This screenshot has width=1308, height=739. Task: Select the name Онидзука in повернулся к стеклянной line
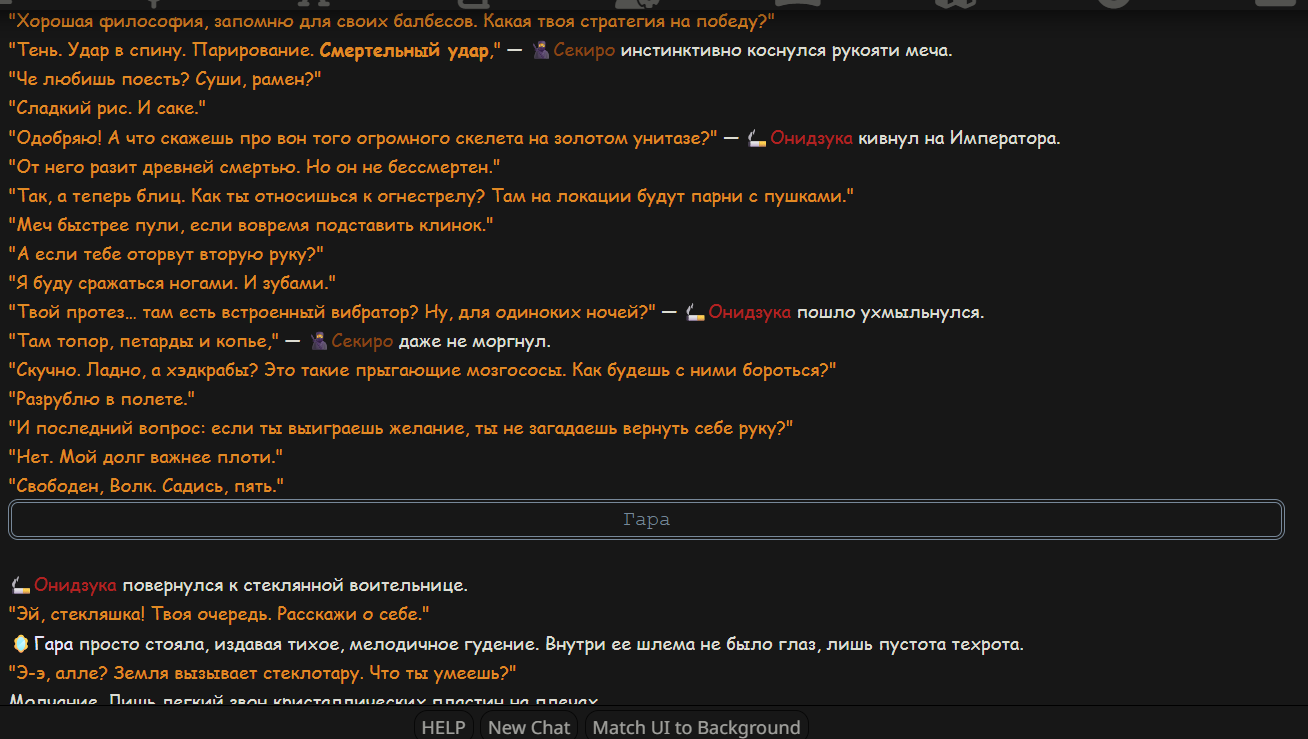pos(75,585)
